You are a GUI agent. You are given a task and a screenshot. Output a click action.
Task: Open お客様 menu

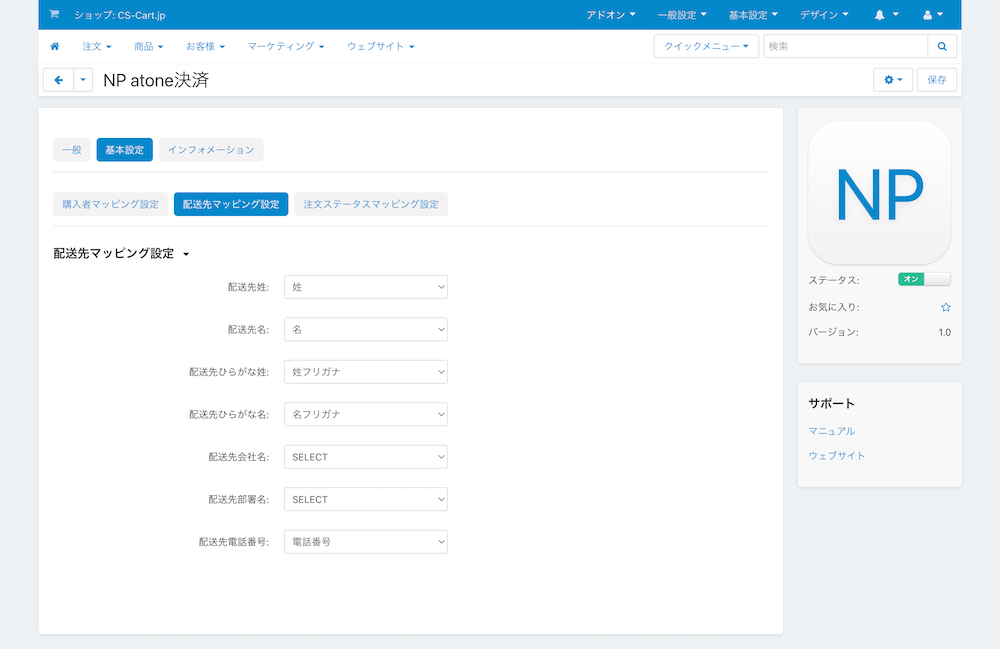pyautogui.click(x=205, y=47)
